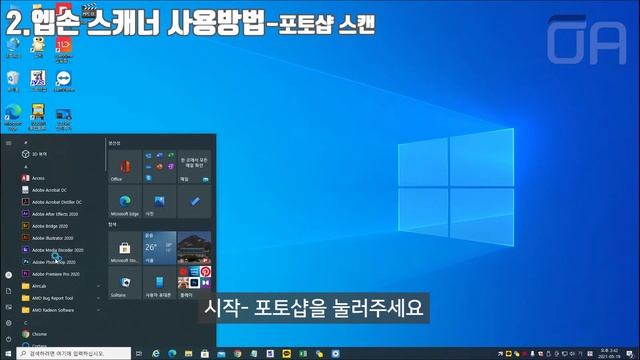This screenshot has width=640, height=360.
Task: Expand the AMD Radeon Software folder
Action: tap(61, 310)
